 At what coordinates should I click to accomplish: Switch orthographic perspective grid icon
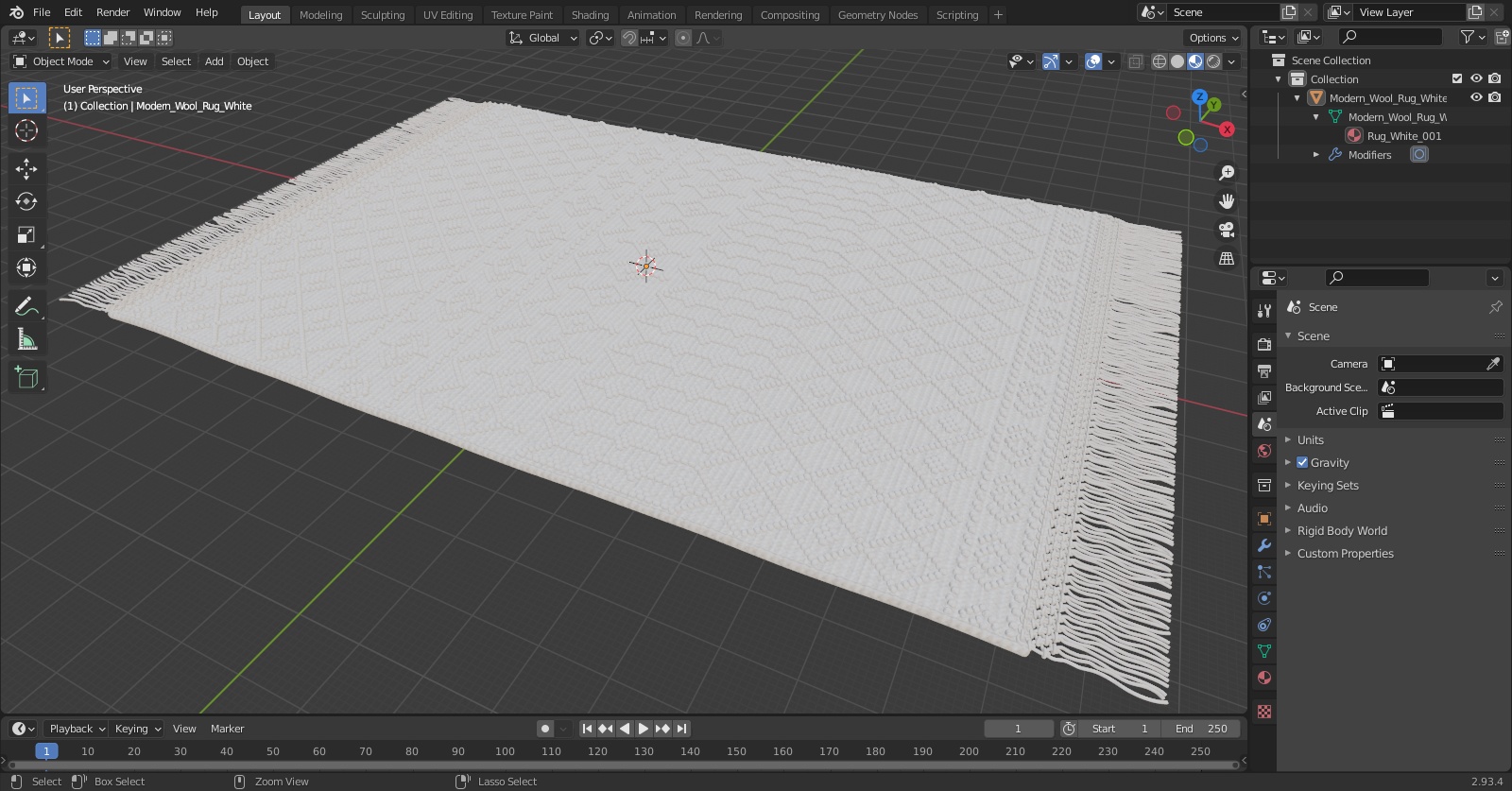[1227, 258]
